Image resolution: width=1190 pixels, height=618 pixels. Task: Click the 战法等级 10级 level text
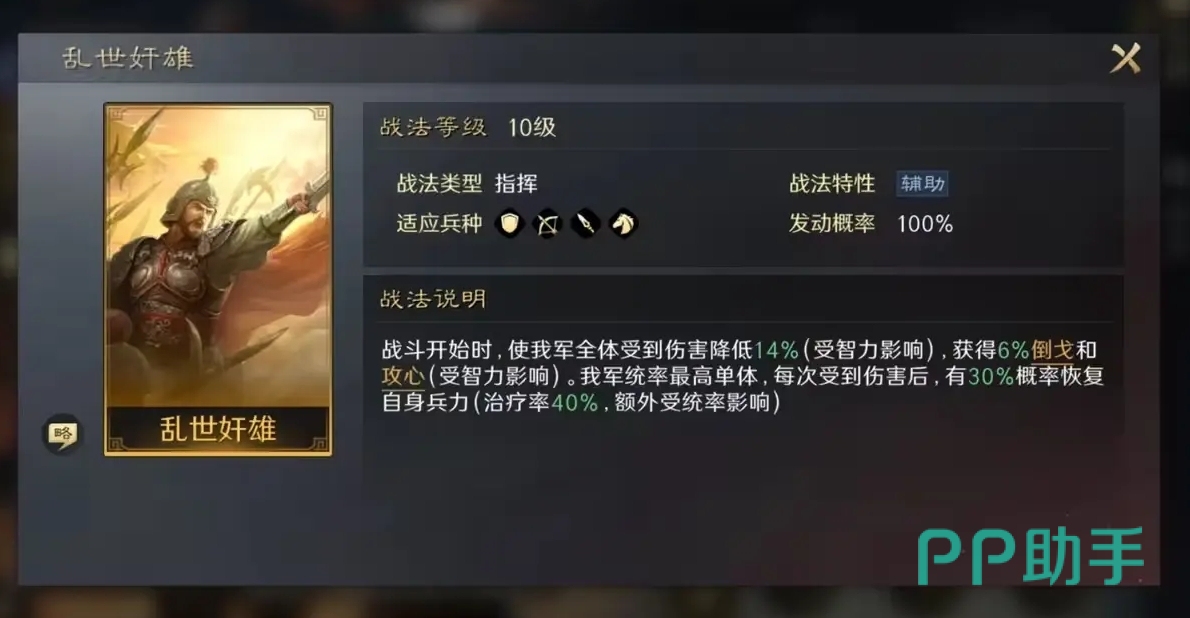coord(468,127)
